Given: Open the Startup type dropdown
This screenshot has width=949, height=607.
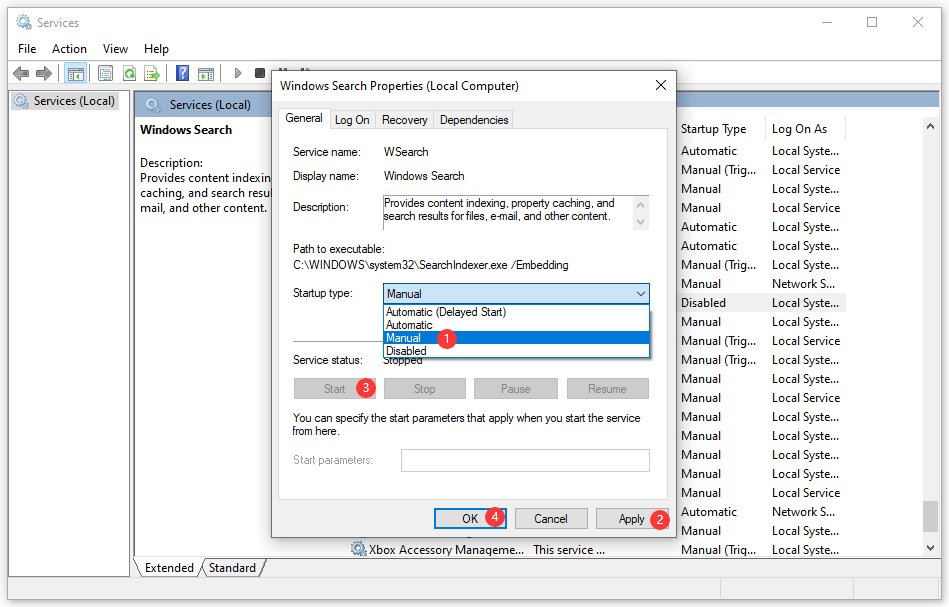Looking at the screenshot, I should click(640, 294).
